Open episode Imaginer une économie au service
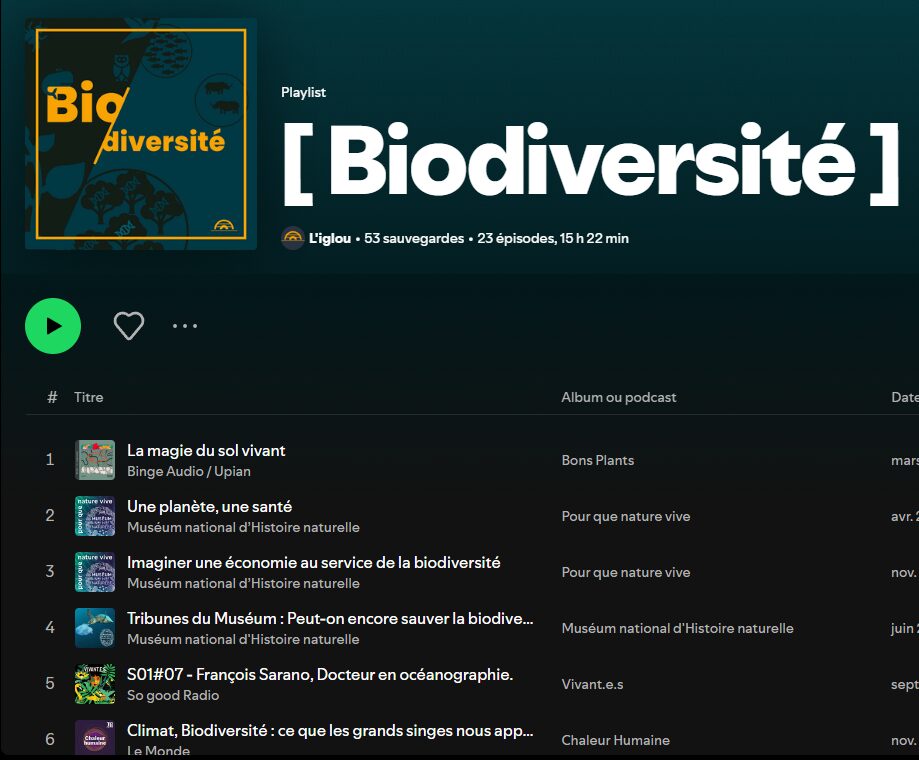This screenshot has height=760, width=919. coord(314,563)
